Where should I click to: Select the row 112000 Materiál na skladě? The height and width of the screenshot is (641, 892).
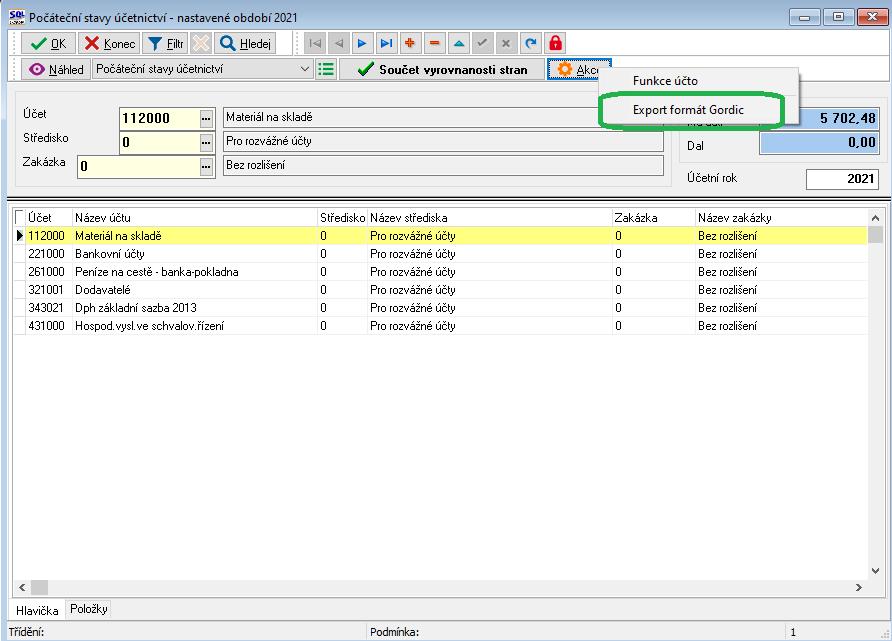click(x=441, y=235)
